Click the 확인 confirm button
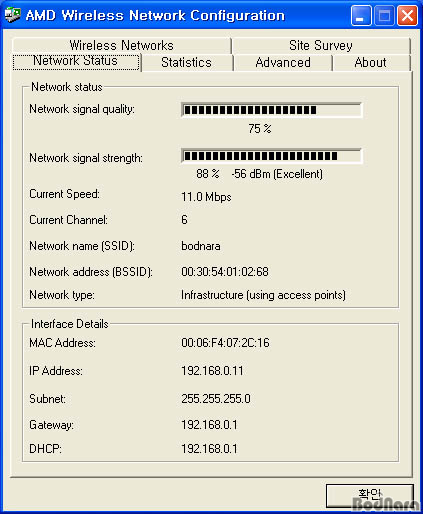Viewport: 423px width, 514px height. (370, 496)
